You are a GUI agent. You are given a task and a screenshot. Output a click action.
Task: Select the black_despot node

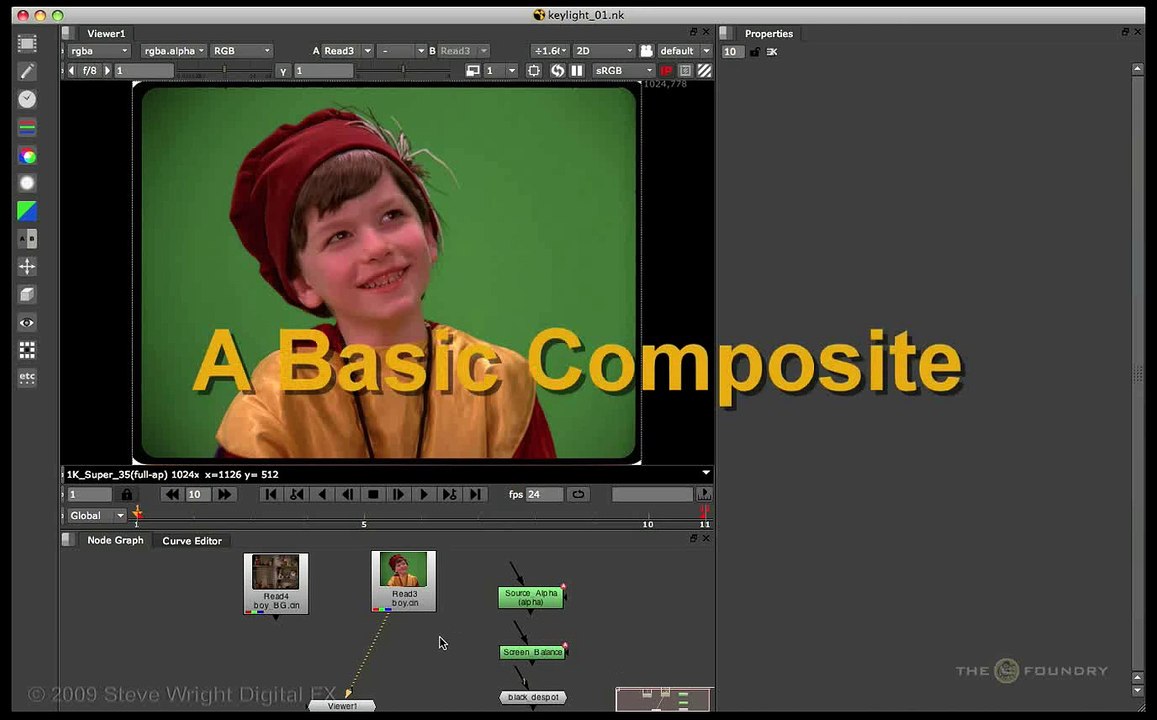(533, 697)
